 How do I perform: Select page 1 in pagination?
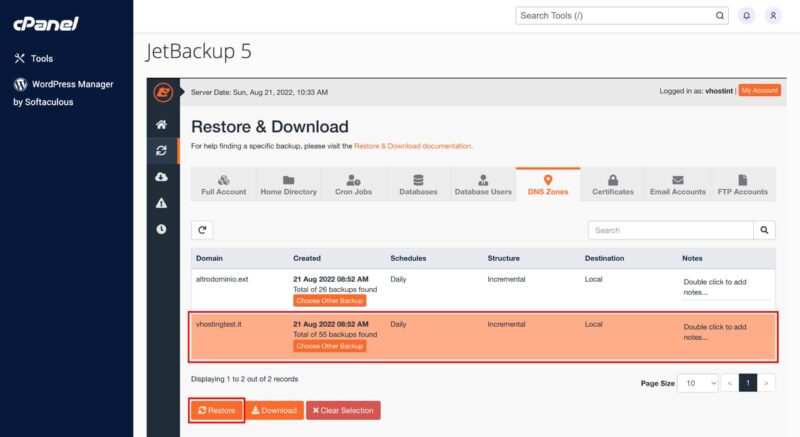coord(748,383)
